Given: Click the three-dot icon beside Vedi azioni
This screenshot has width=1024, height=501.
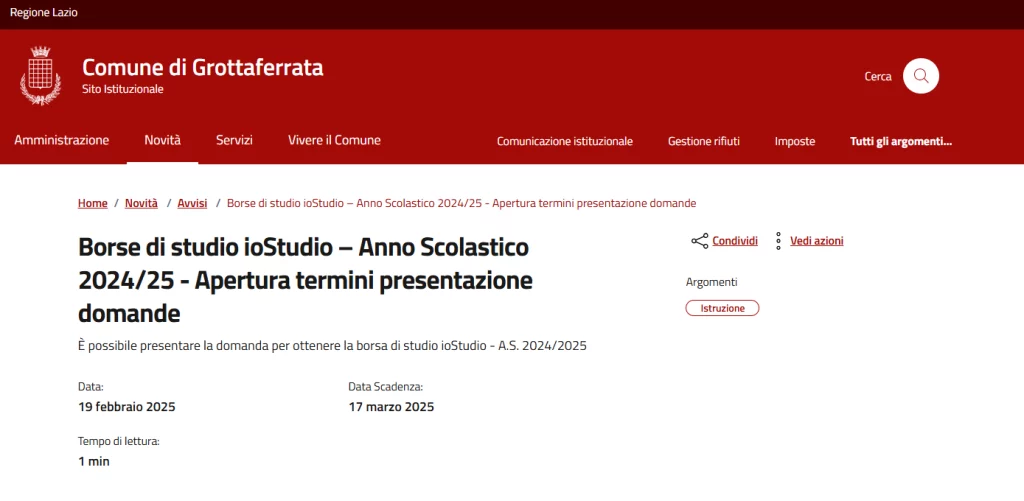Looking at the screenshot, I should click(778, 241).
